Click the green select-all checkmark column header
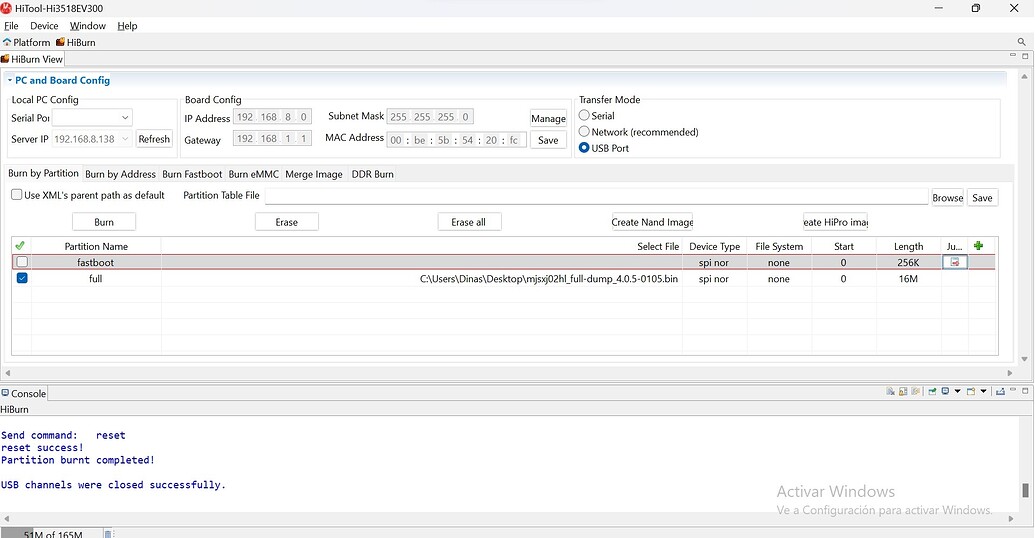The height and width of the screenshot is (538, 1035). click(x=20, y=246)
